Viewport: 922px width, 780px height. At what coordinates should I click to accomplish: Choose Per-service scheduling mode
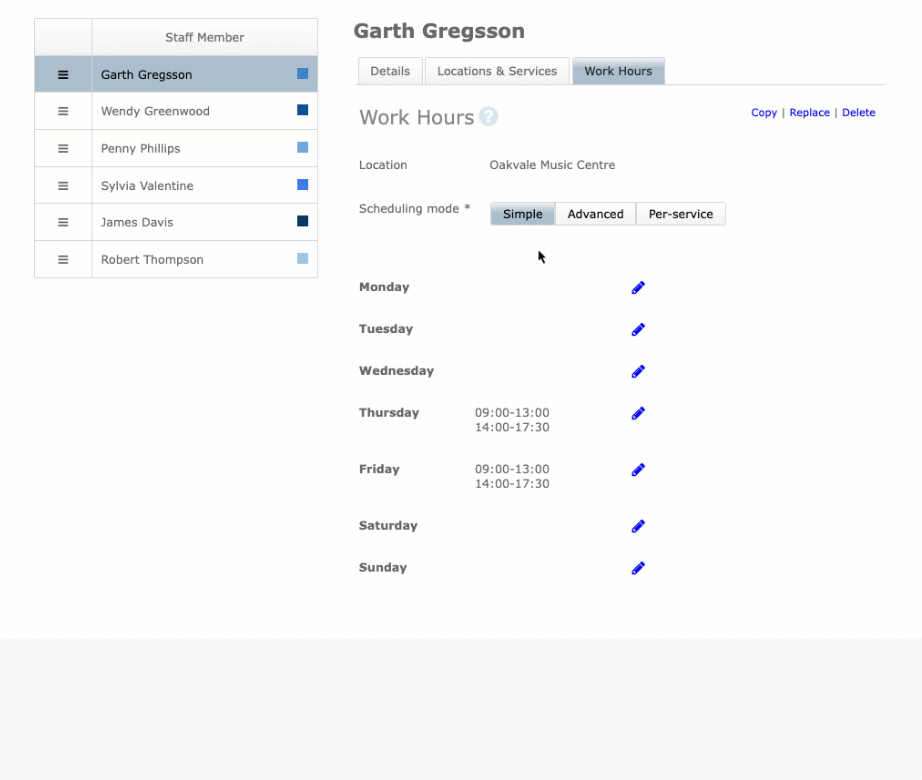point(680,214)
